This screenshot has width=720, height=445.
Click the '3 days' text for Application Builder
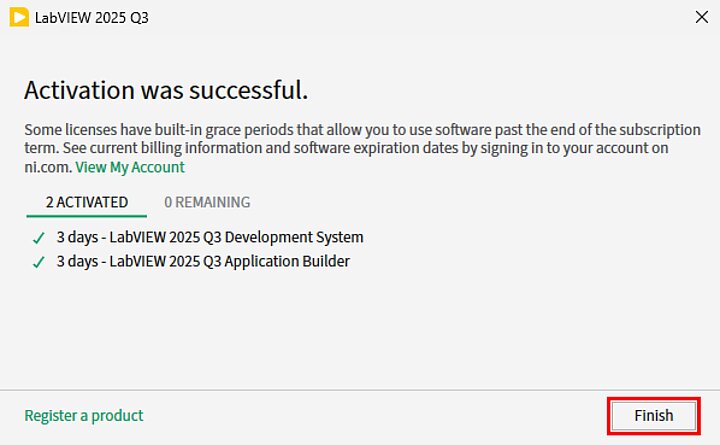(x=76, y=262)
